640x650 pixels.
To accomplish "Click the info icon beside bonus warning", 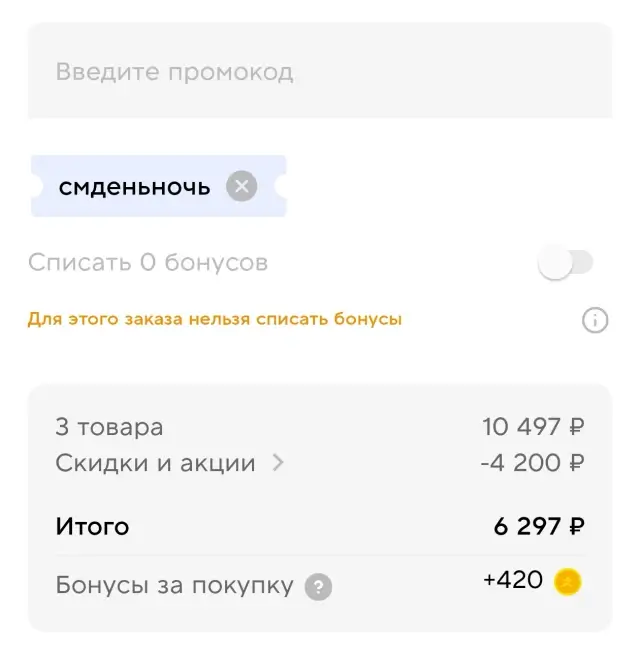I will (x=595, y=320).
